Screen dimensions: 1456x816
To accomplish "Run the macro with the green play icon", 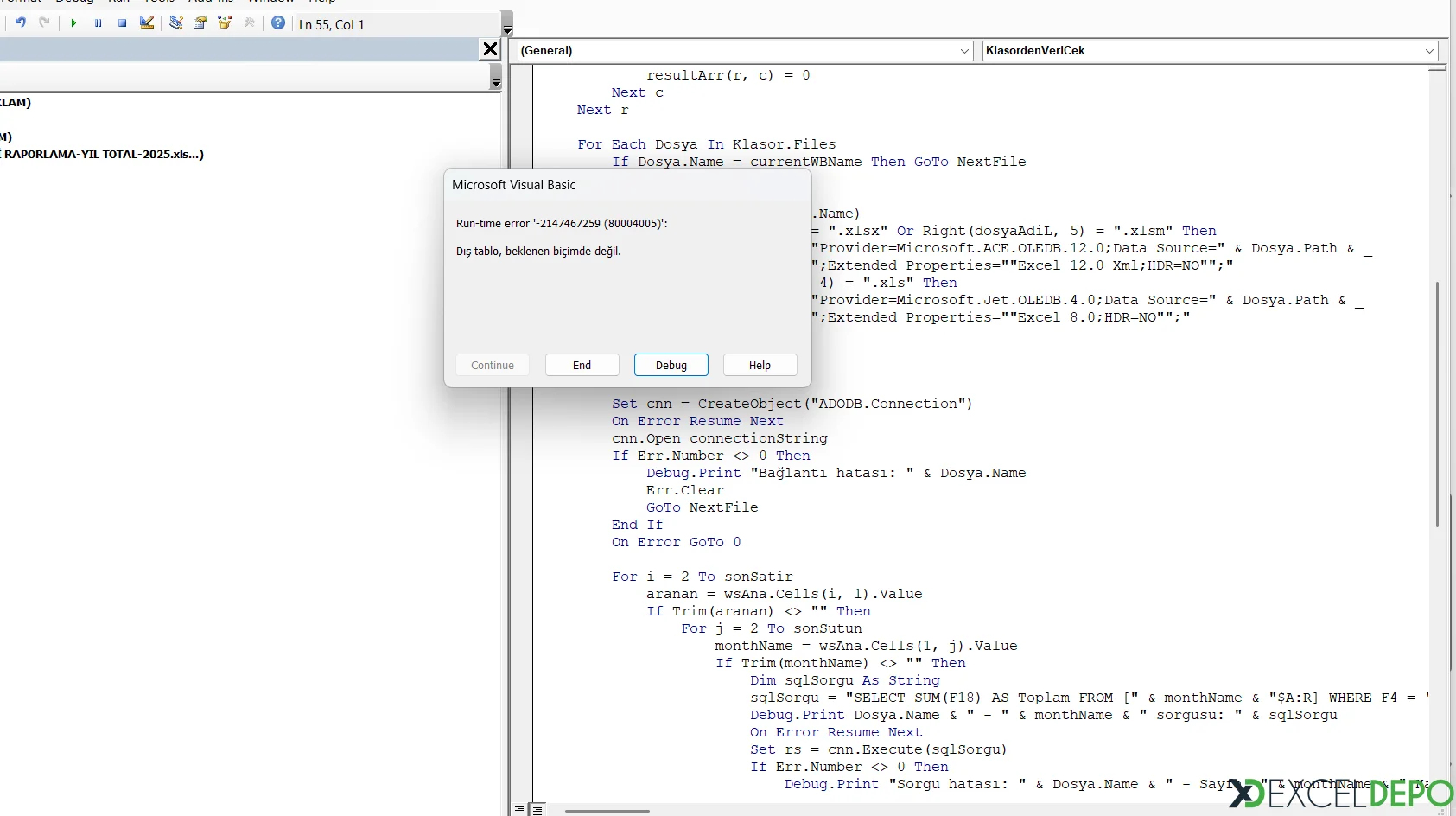I will coord(73,23).
